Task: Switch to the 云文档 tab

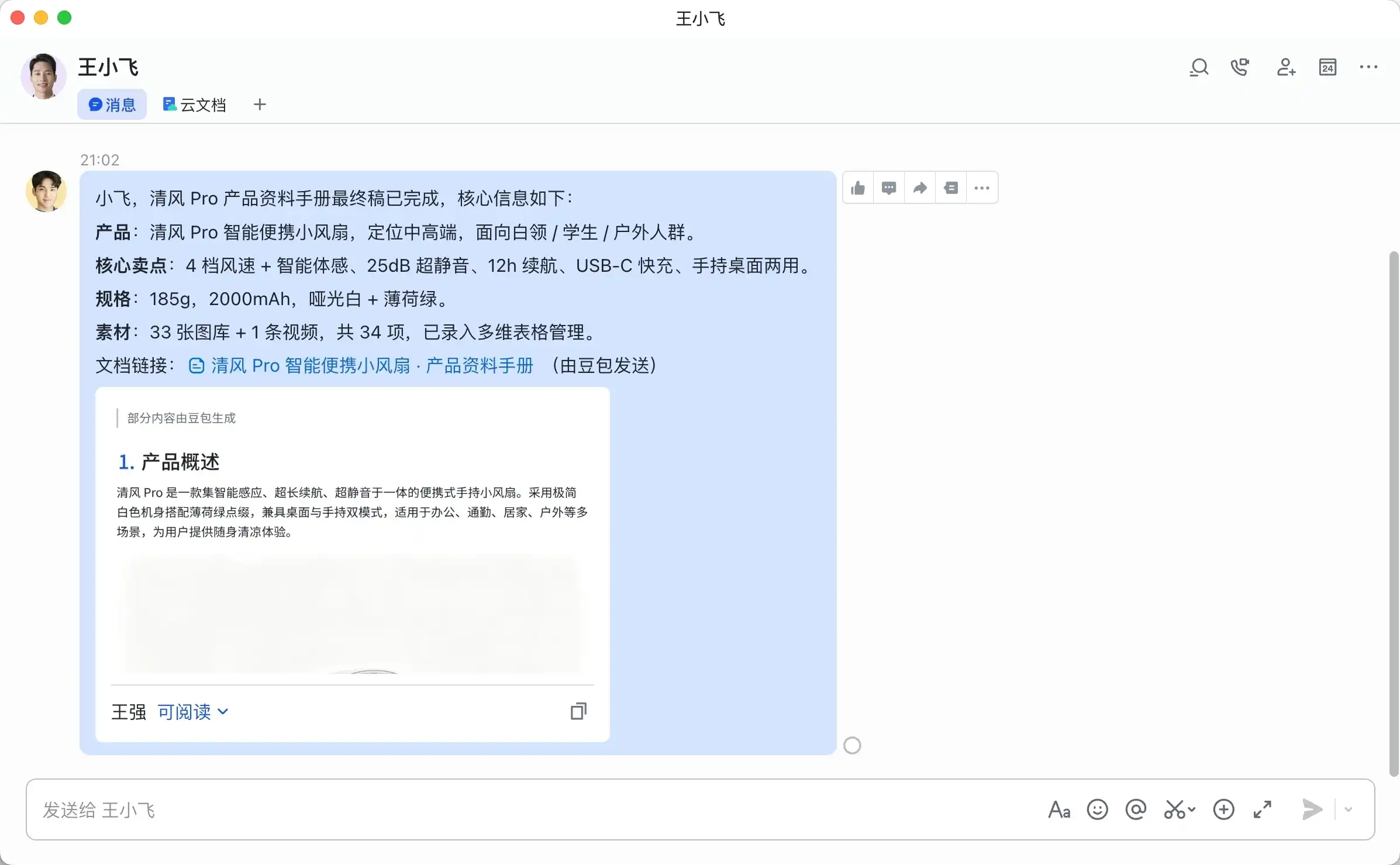Action: point(194,105)
